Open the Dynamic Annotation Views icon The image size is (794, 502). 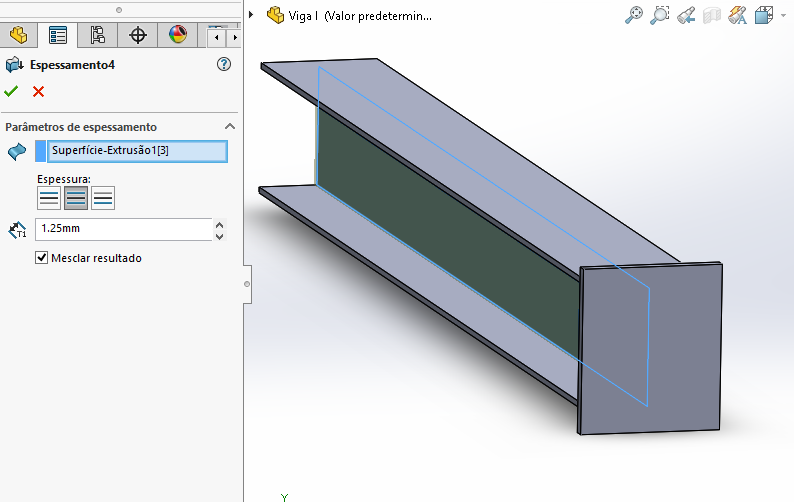pos(738,15)
